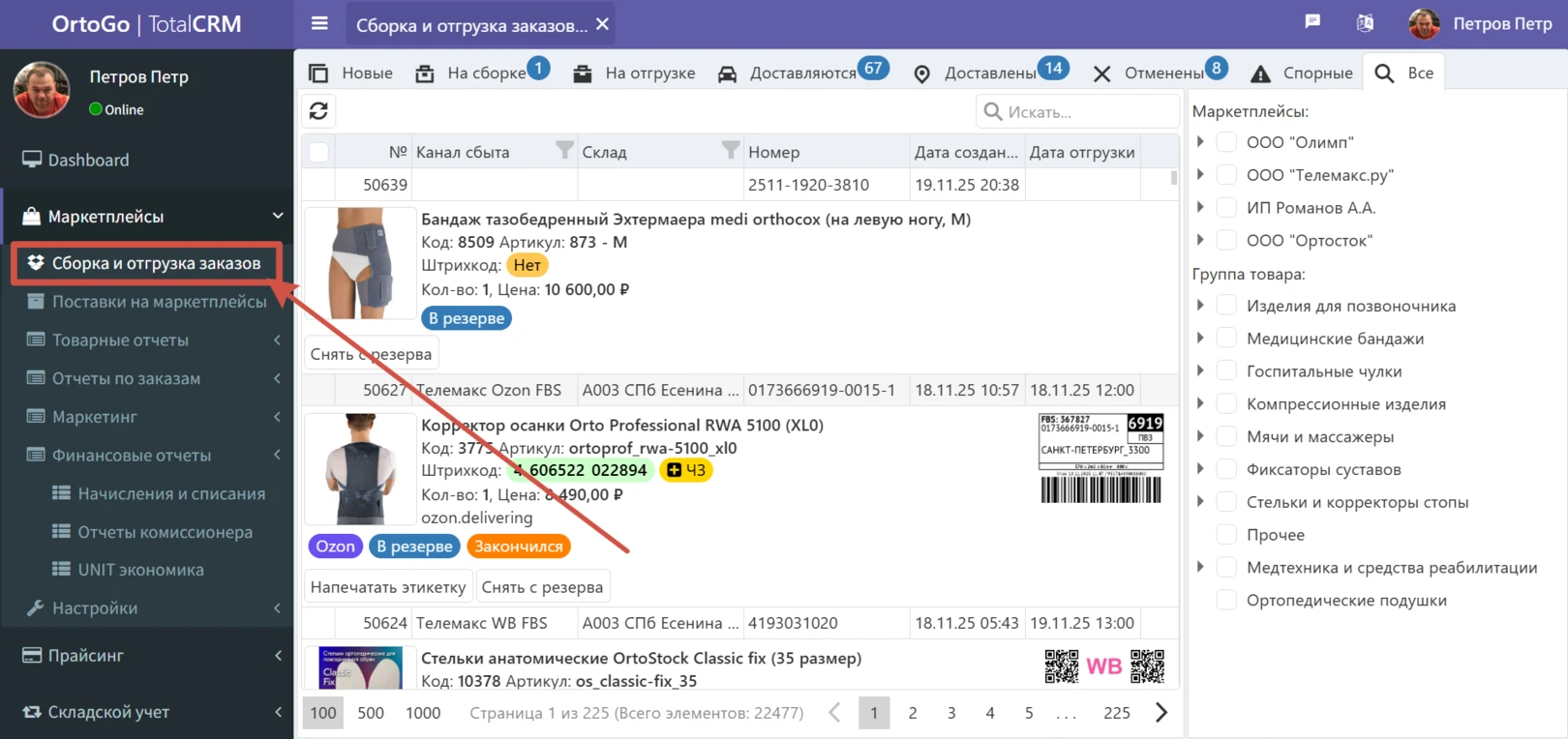Viewport: 1568px width, 739px height.
Task: Open Dashboard from the sidebar
Action: pos(88,160)
